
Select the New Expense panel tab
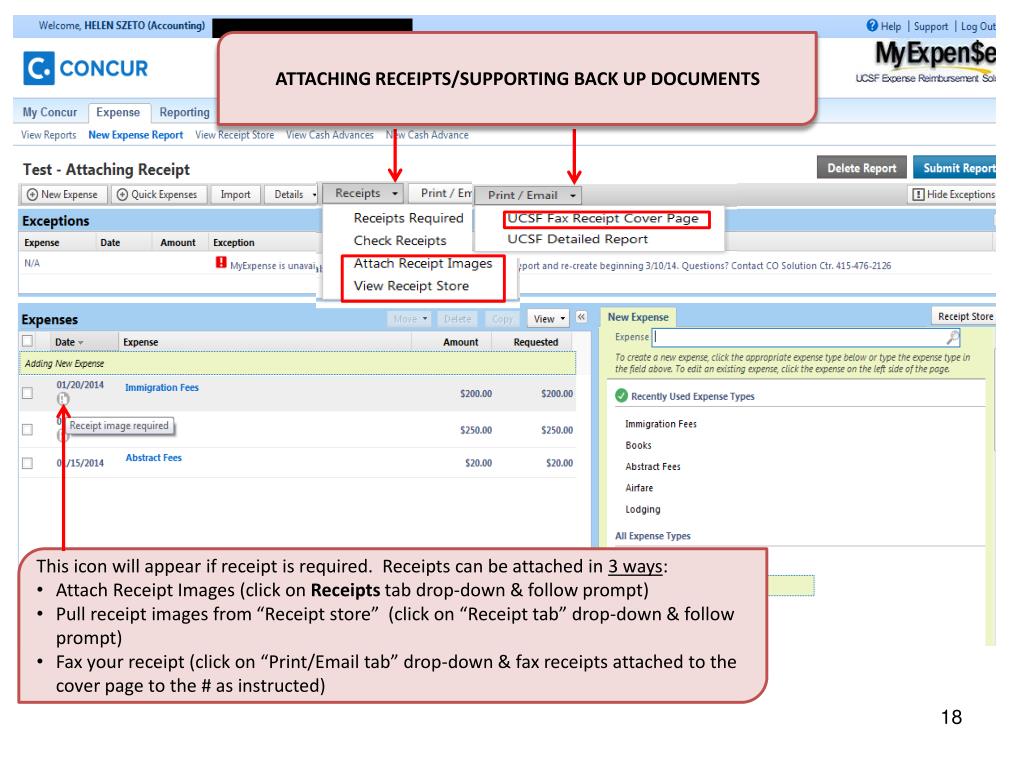(638, 317)
